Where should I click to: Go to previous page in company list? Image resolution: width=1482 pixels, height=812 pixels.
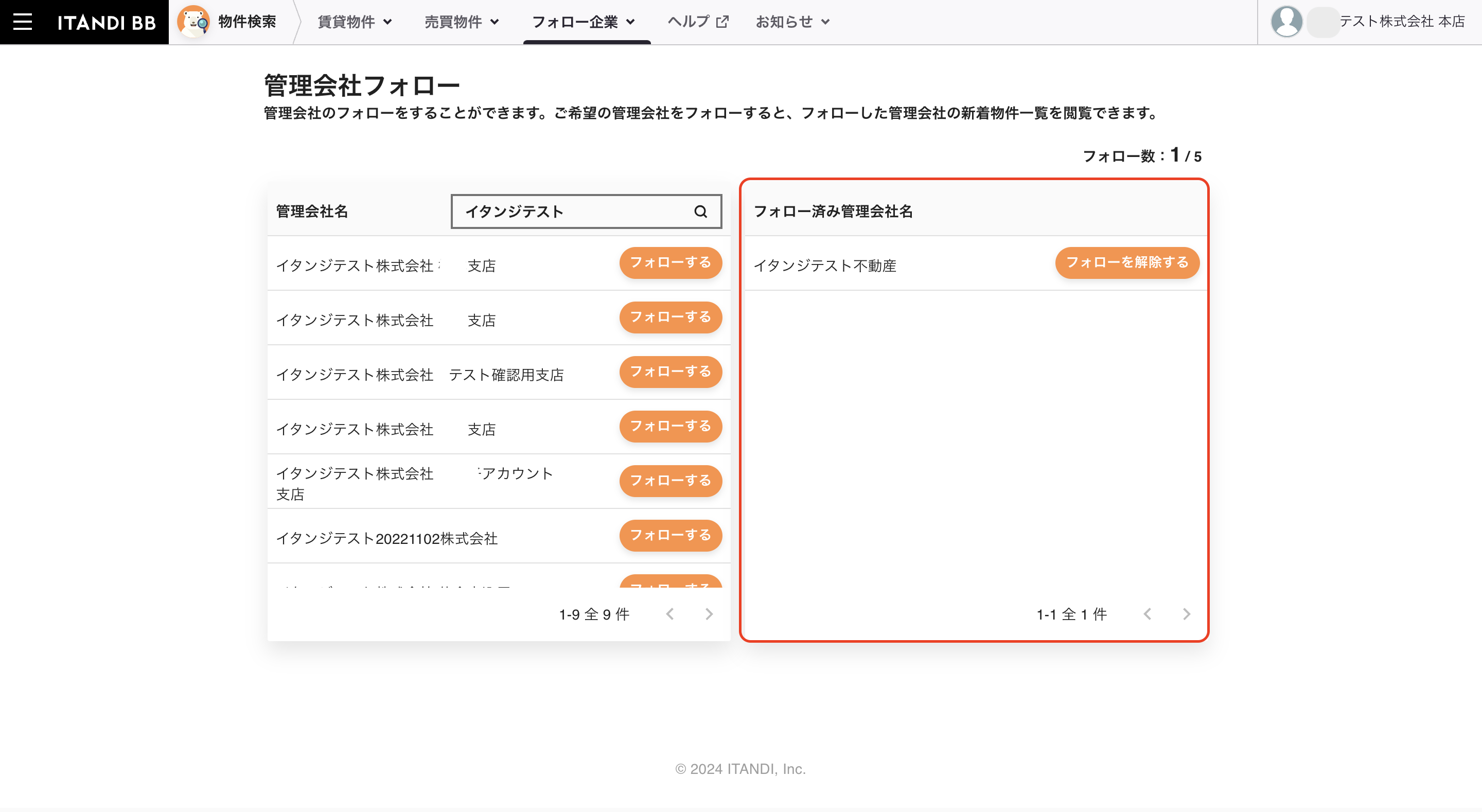[669, 614]
